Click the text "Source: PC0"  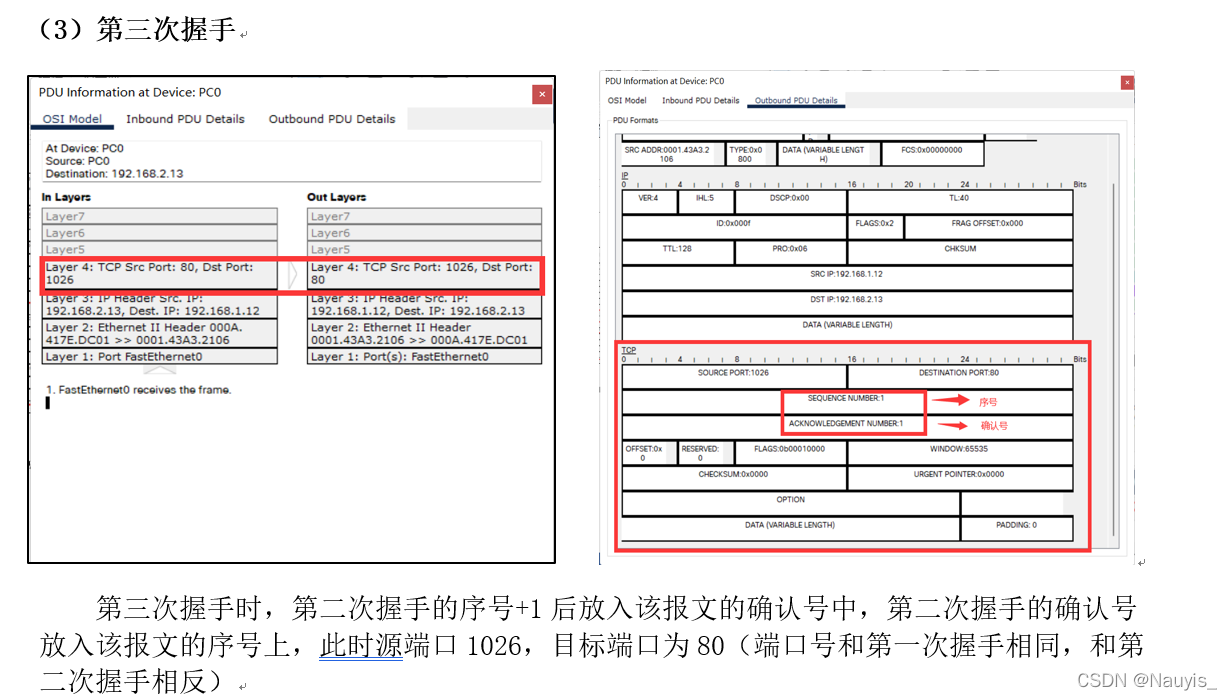coord(78,161)
